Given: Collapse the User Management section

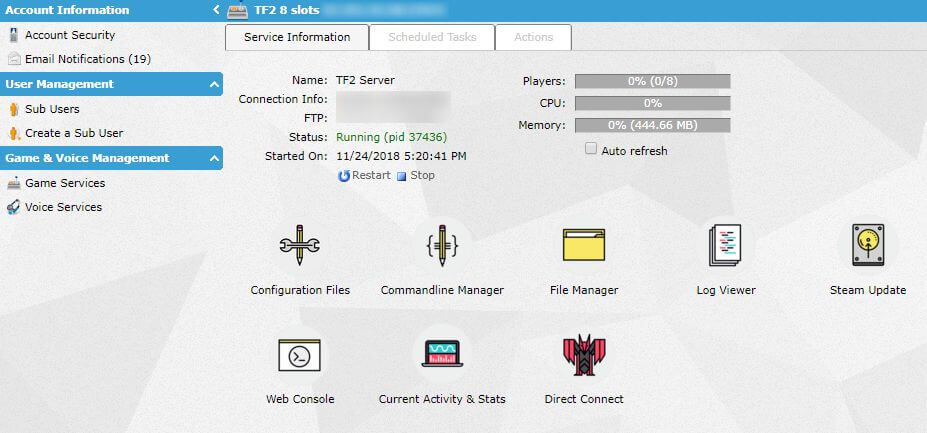Looking at the screenshot, I should click(x=215, y=85).
